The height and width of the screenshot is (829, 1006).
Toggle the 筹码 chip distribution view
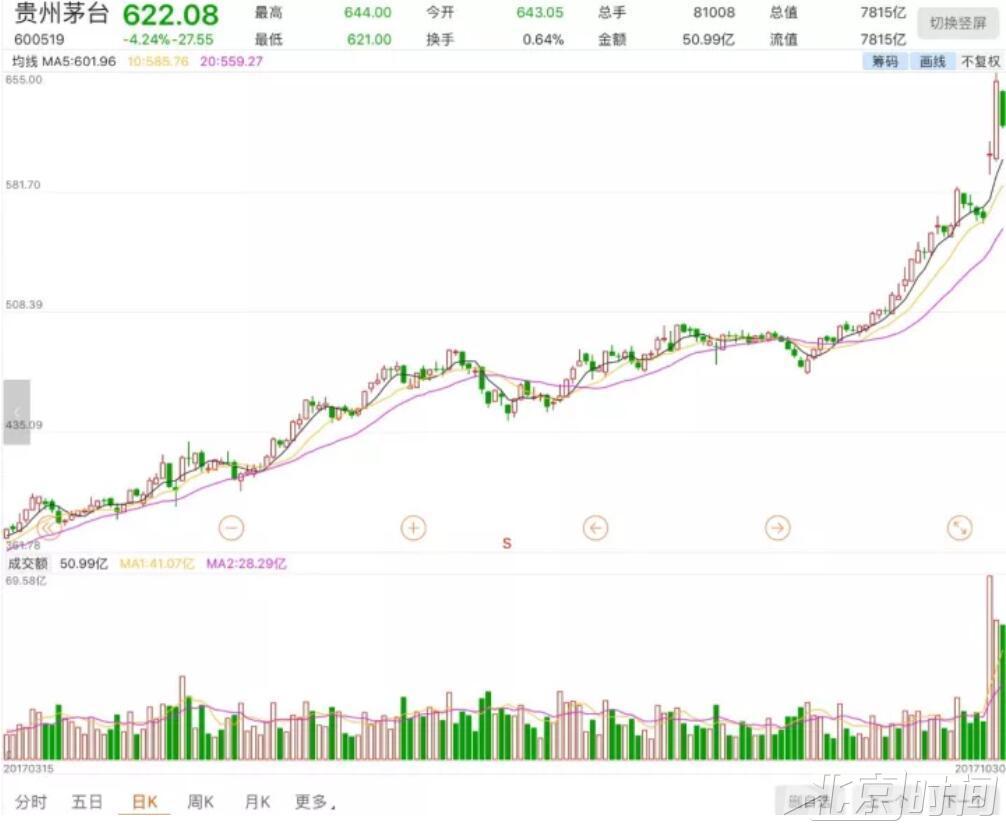pyautogui.click(x=885, y=62)
